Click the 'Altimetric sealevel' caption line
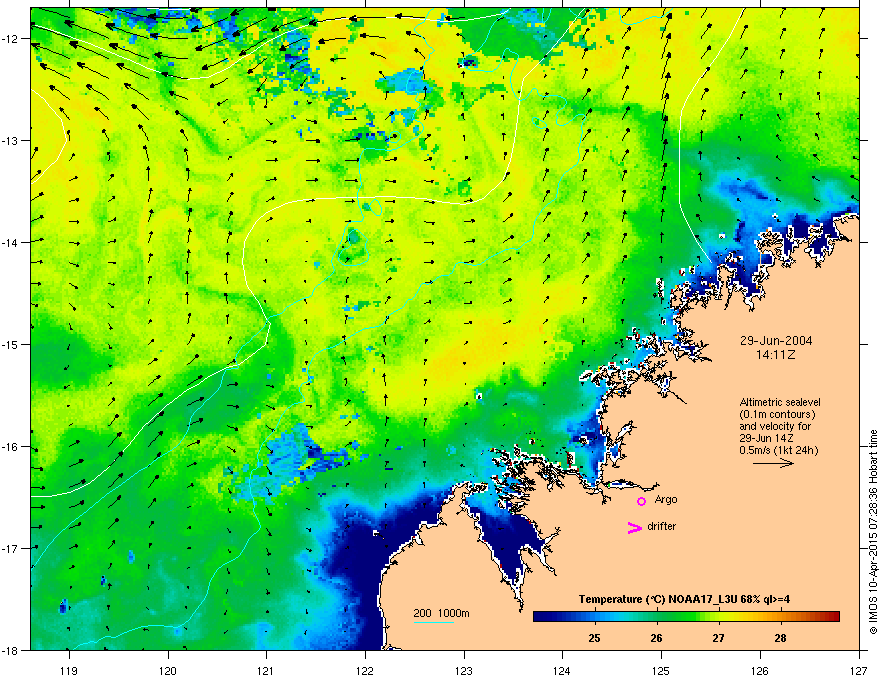 pos(780,402)
